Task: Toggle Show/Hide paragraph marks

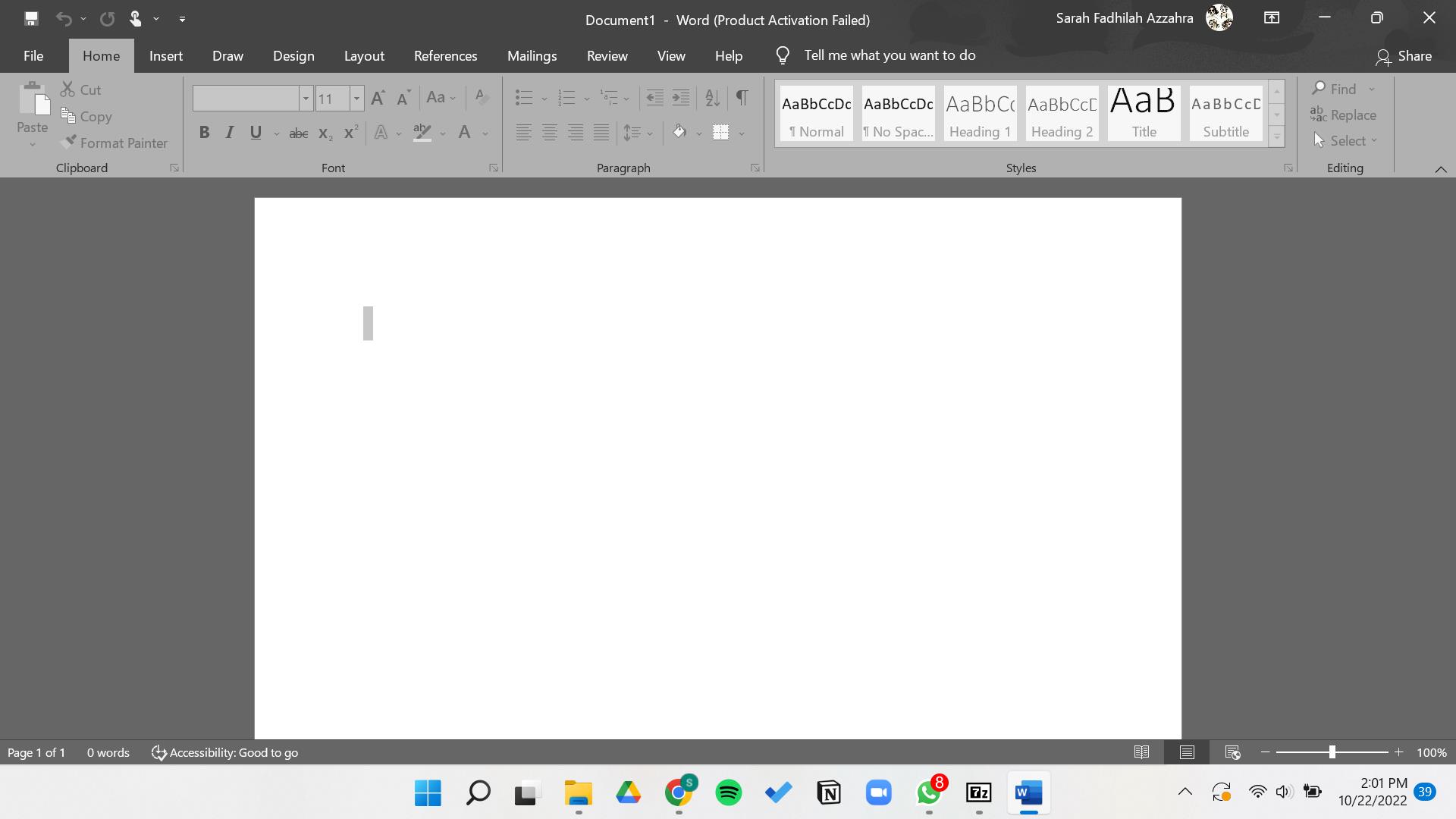Action: (742, 97)
